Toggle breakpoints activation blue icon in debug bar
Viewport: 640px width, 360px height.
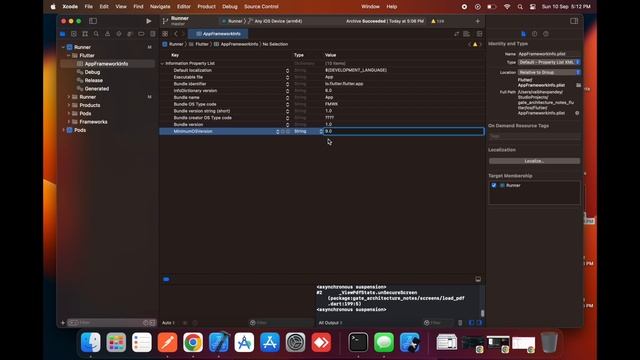pyautogui.click(x=166, y=280)
